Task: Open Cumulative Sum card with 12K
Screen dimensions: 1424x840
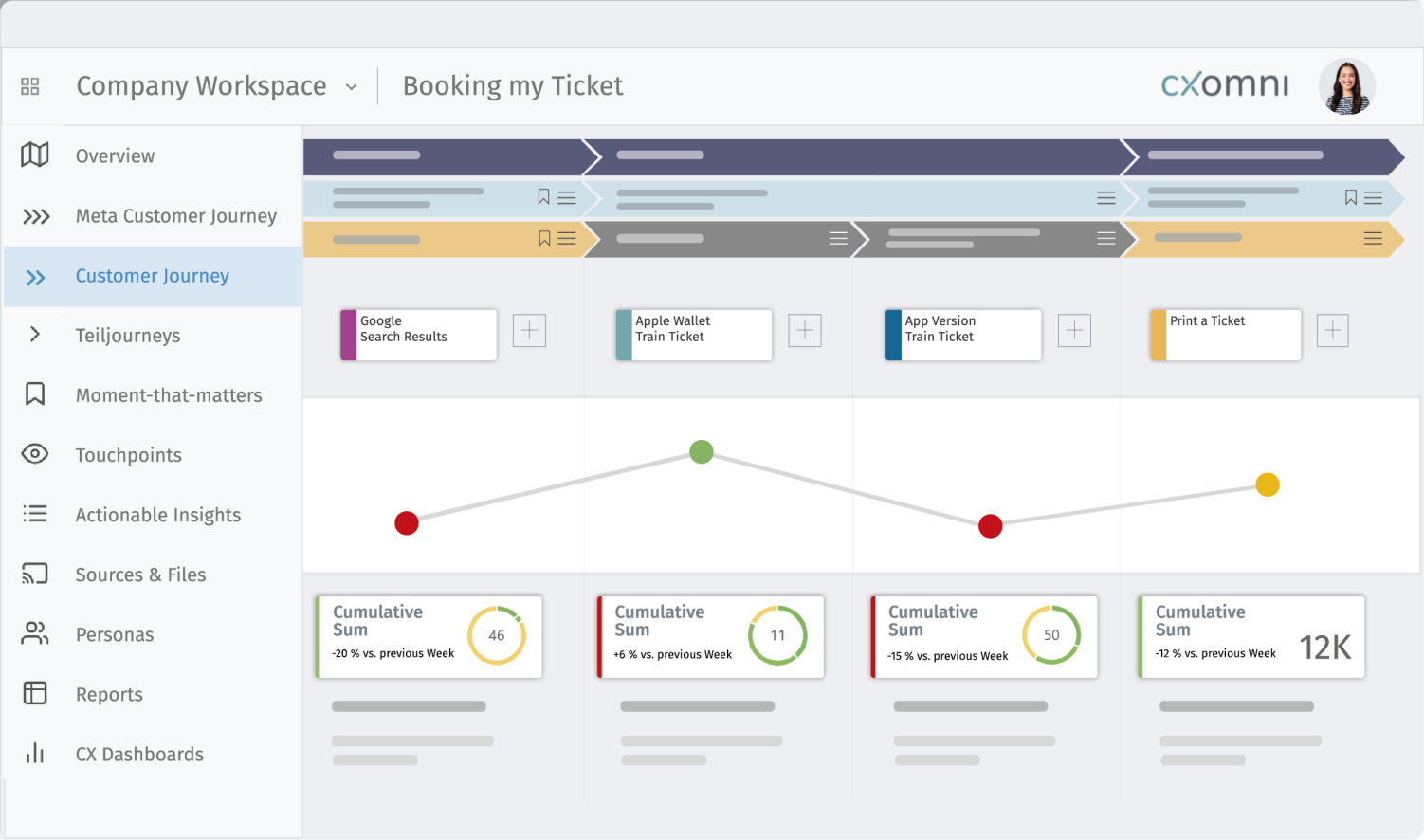Action: click(1251, 636)
